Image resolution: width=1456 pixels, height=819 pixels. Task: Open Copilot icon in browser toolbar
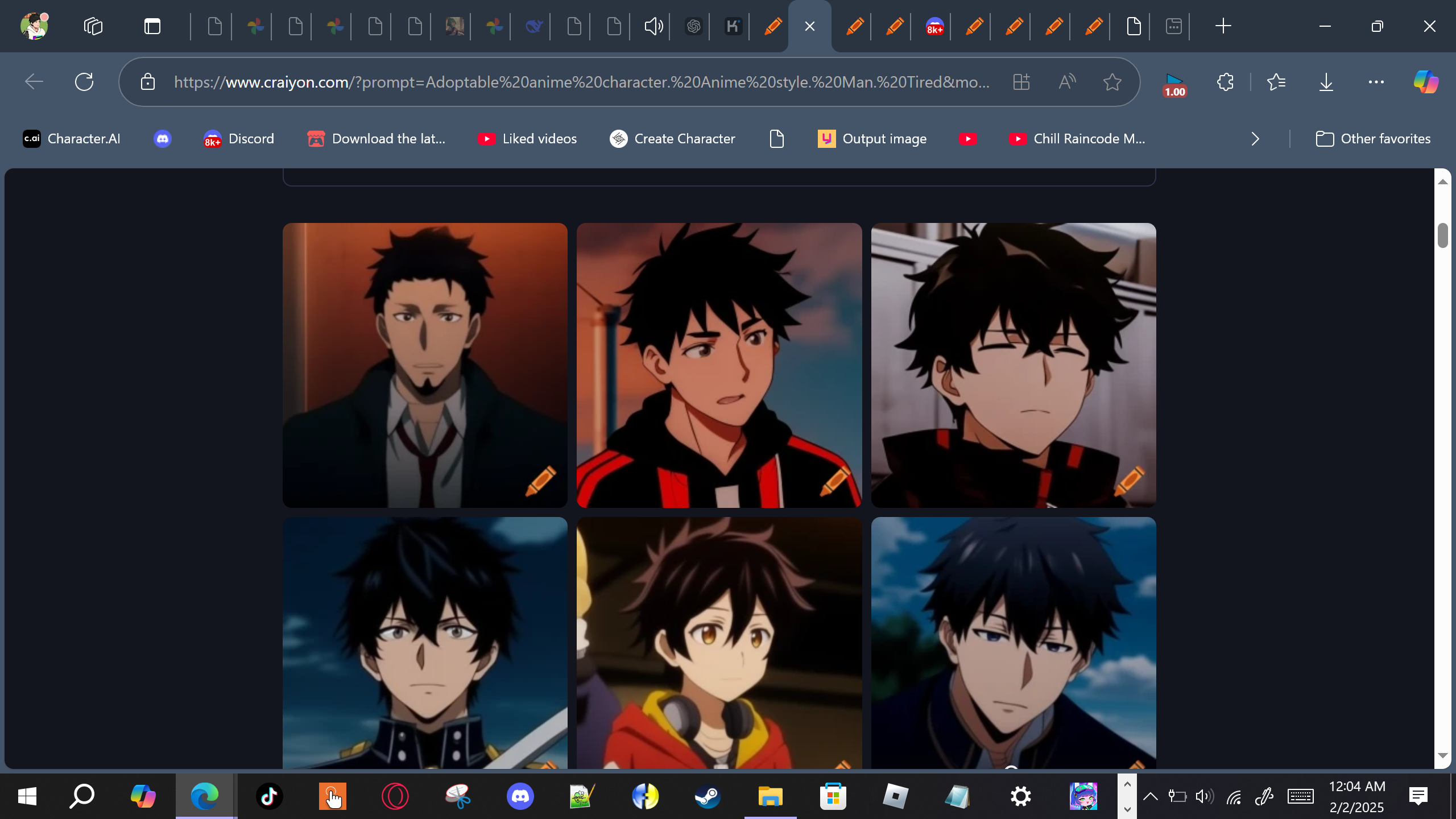(1426, 82)
